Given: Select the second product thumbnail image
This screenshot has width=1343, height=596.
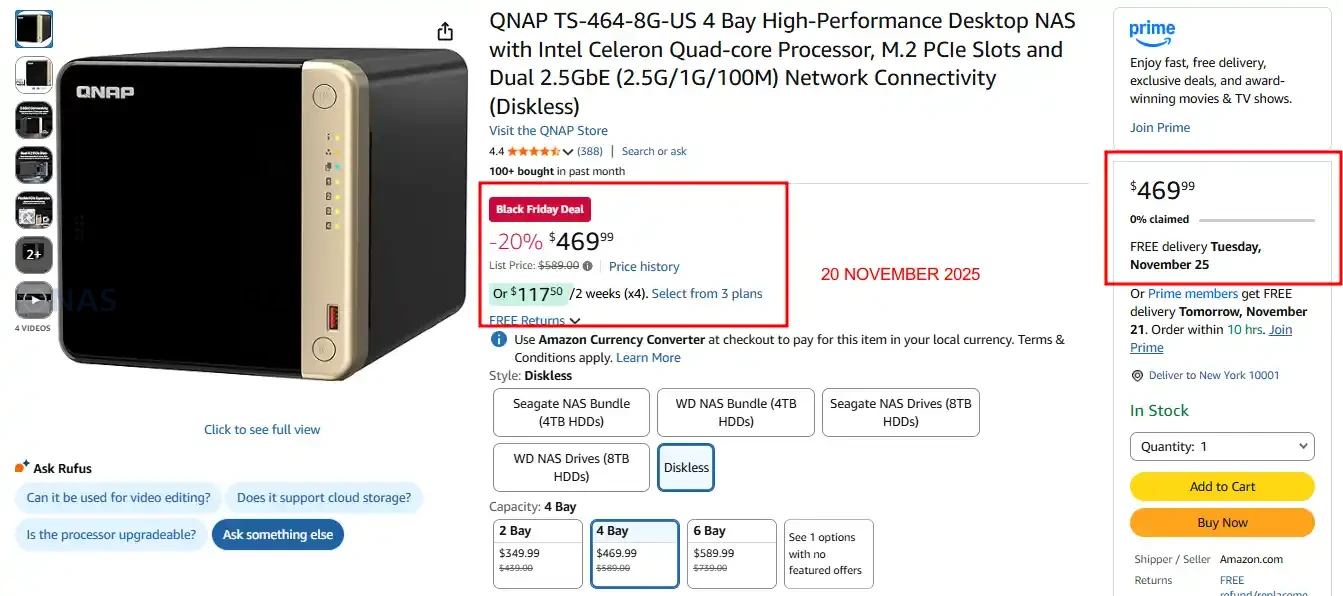Looking at the screenshot, I should tap(34, 75).
